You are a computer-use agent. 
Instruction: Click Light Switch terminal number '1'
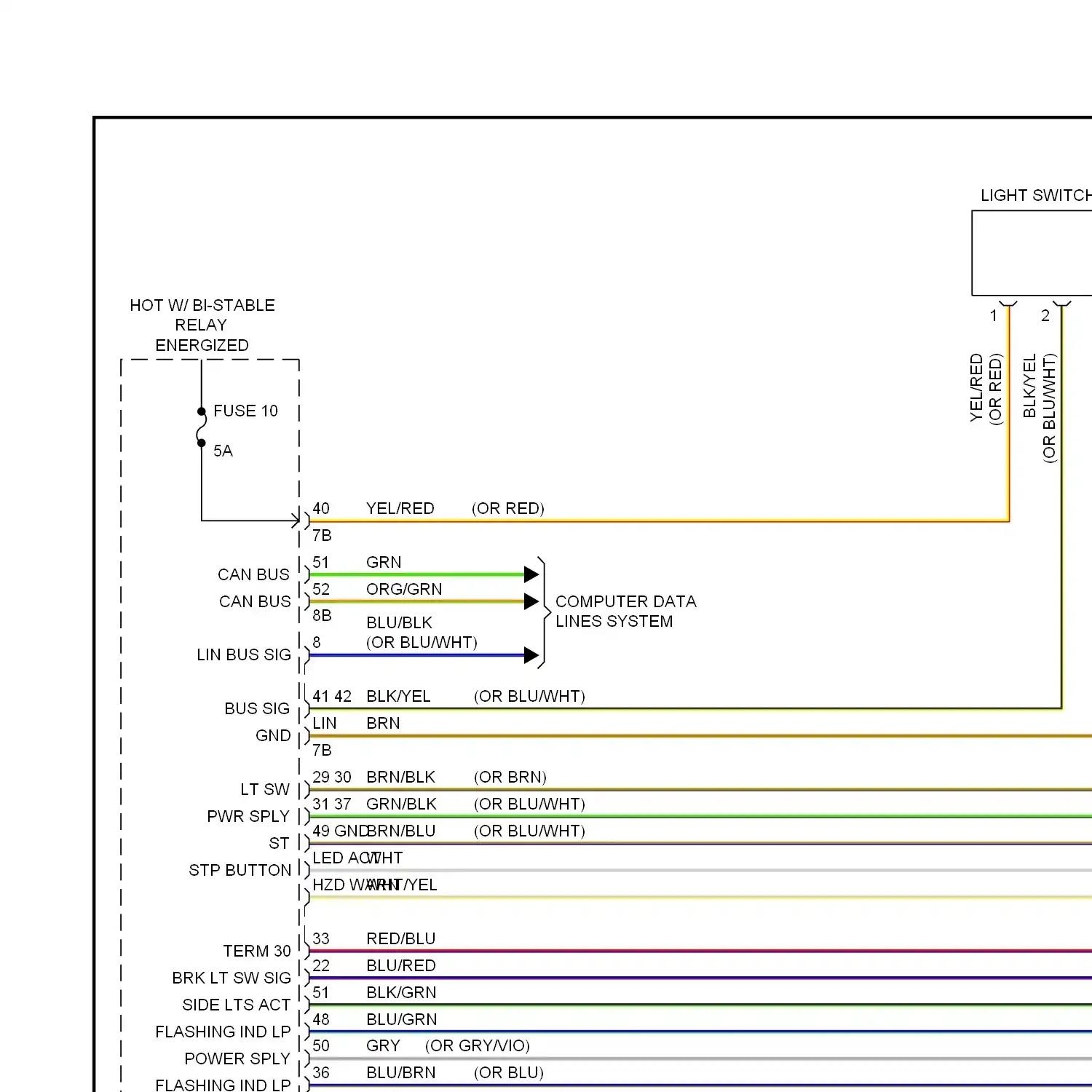[994, 316]
